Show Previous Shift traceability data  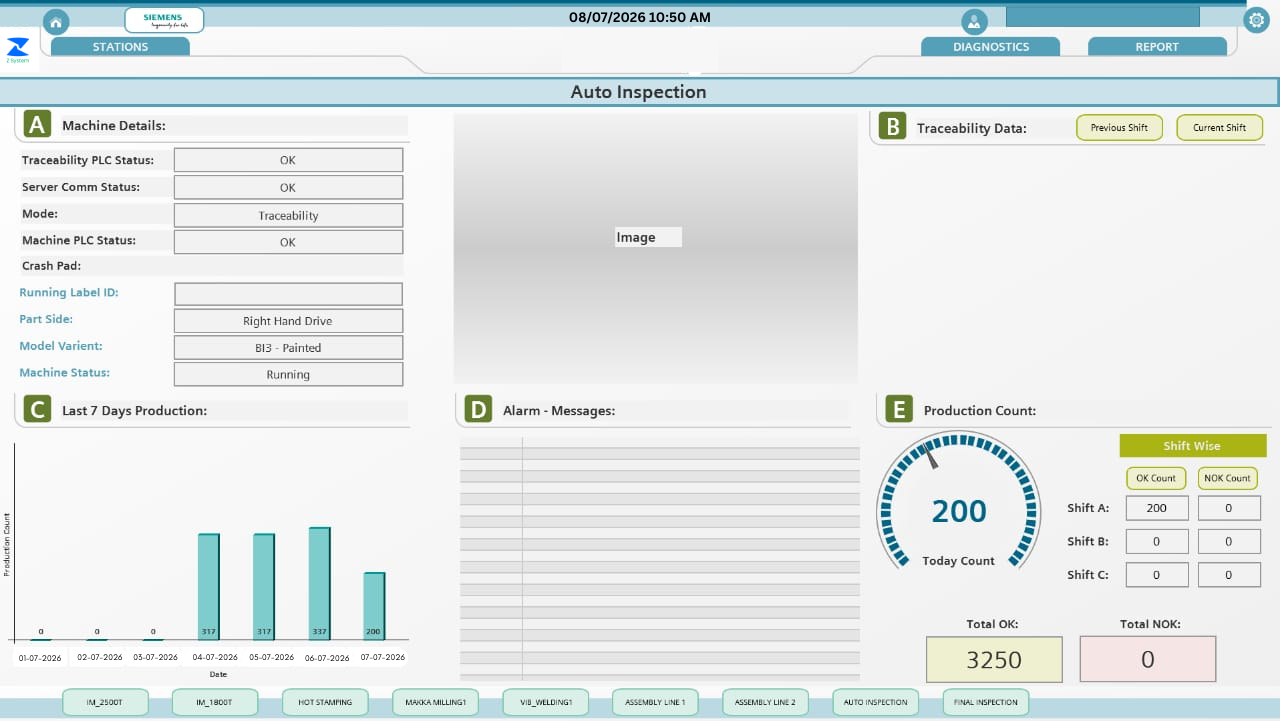click(1119, 127)
